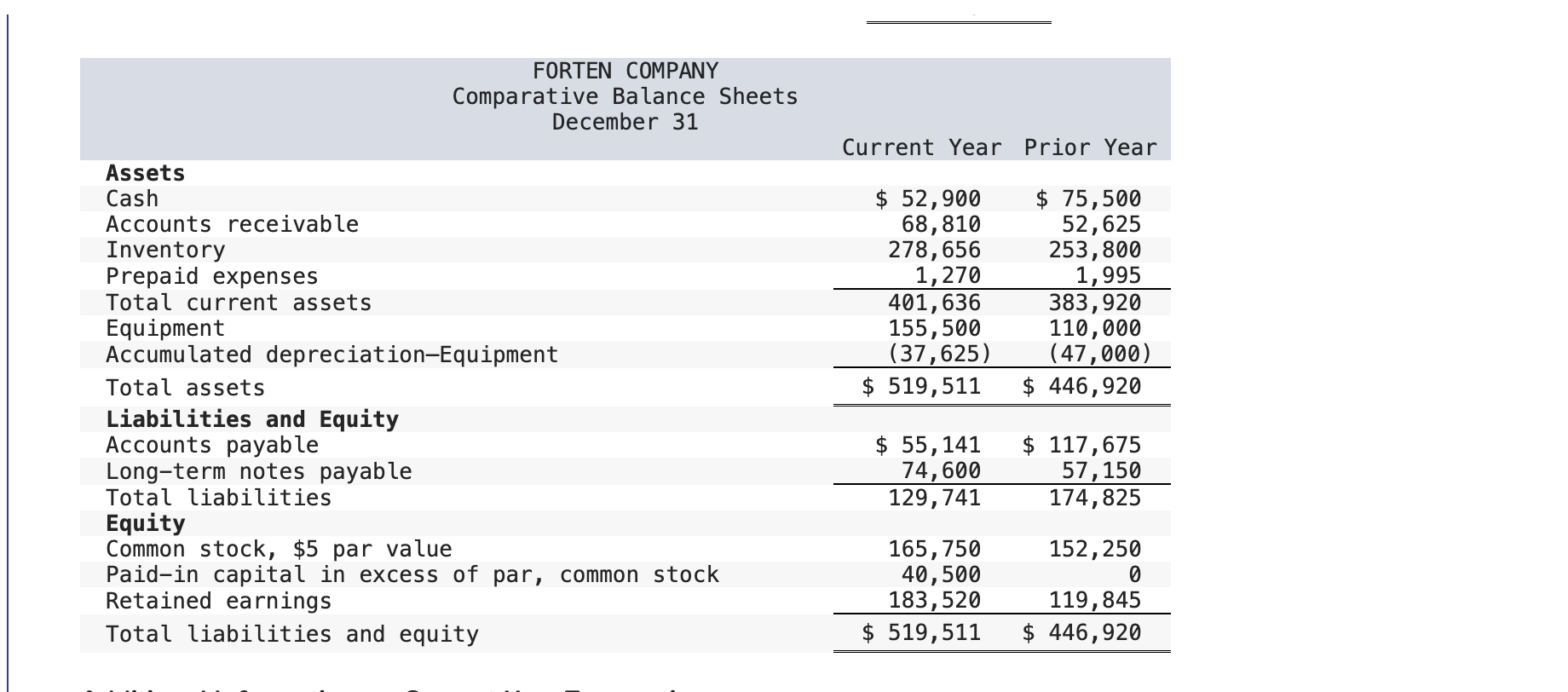Select prior year paid-in capital value 0
Image resolution: width=1568 pixels, height=692 pixels.
tap(1134, 575)
